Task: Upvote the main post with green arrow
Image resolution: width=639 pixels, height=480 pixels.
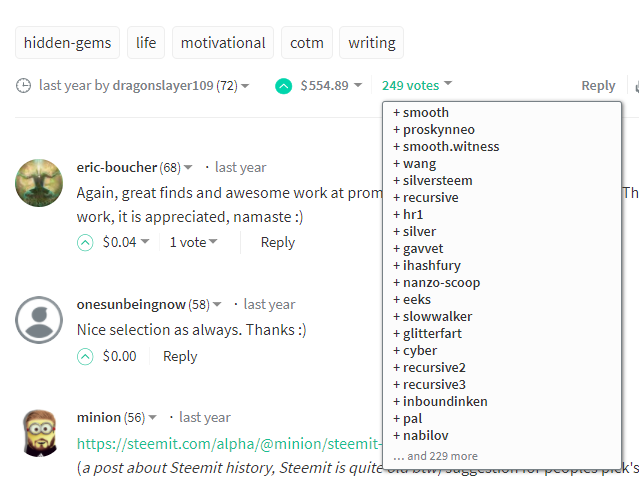Action: (284, 86)
